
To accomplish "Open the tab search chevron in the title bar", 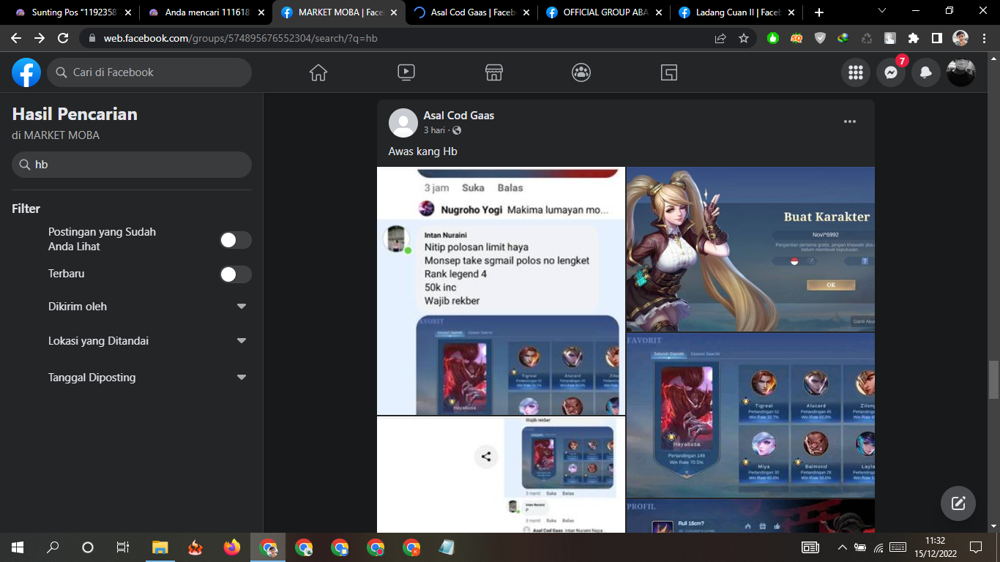I will pos(882,11).
